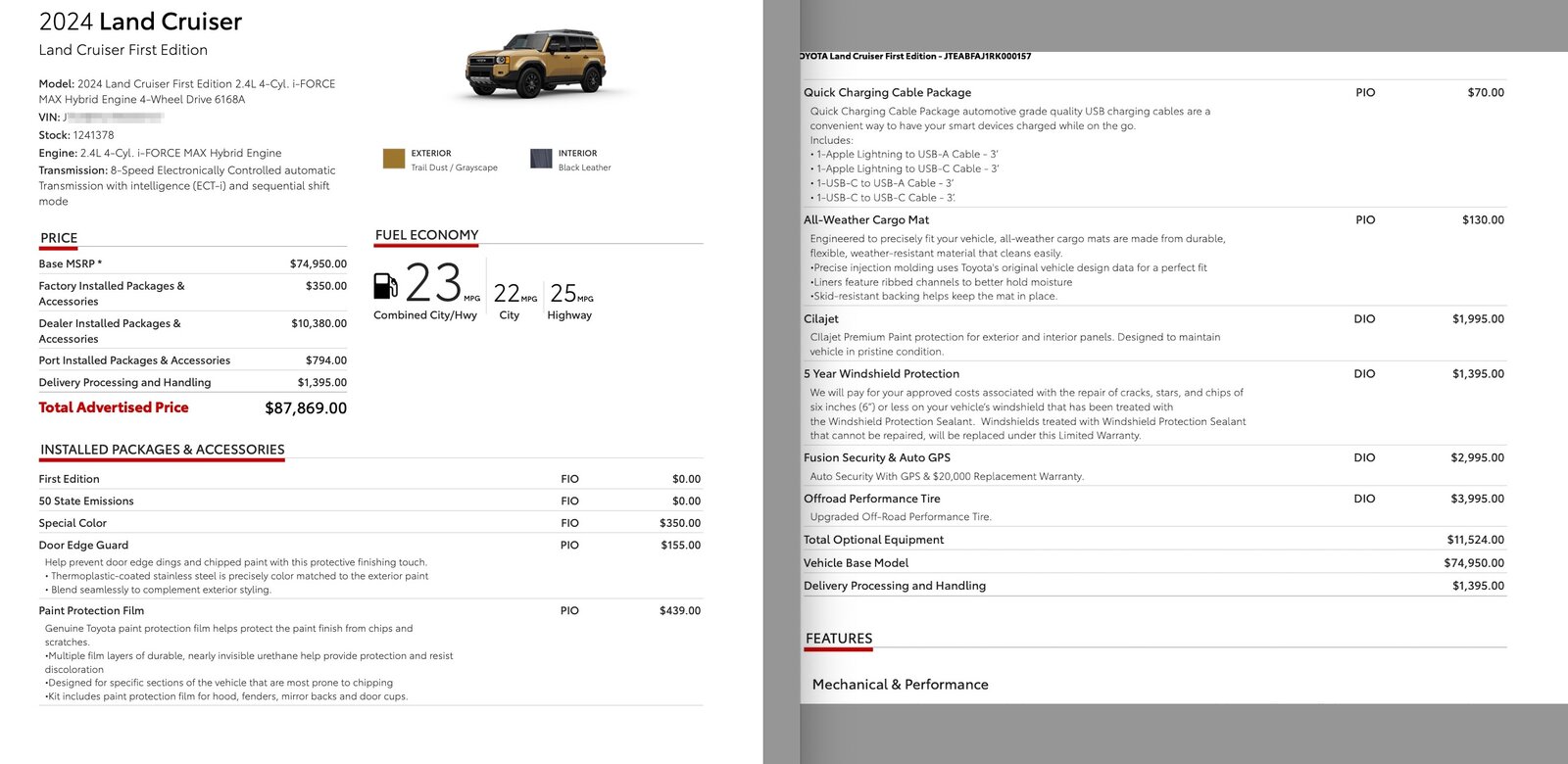Viewport: 1568px width, 764px height.
Task: Click total price $87,869.00
Action: [306, 408]
